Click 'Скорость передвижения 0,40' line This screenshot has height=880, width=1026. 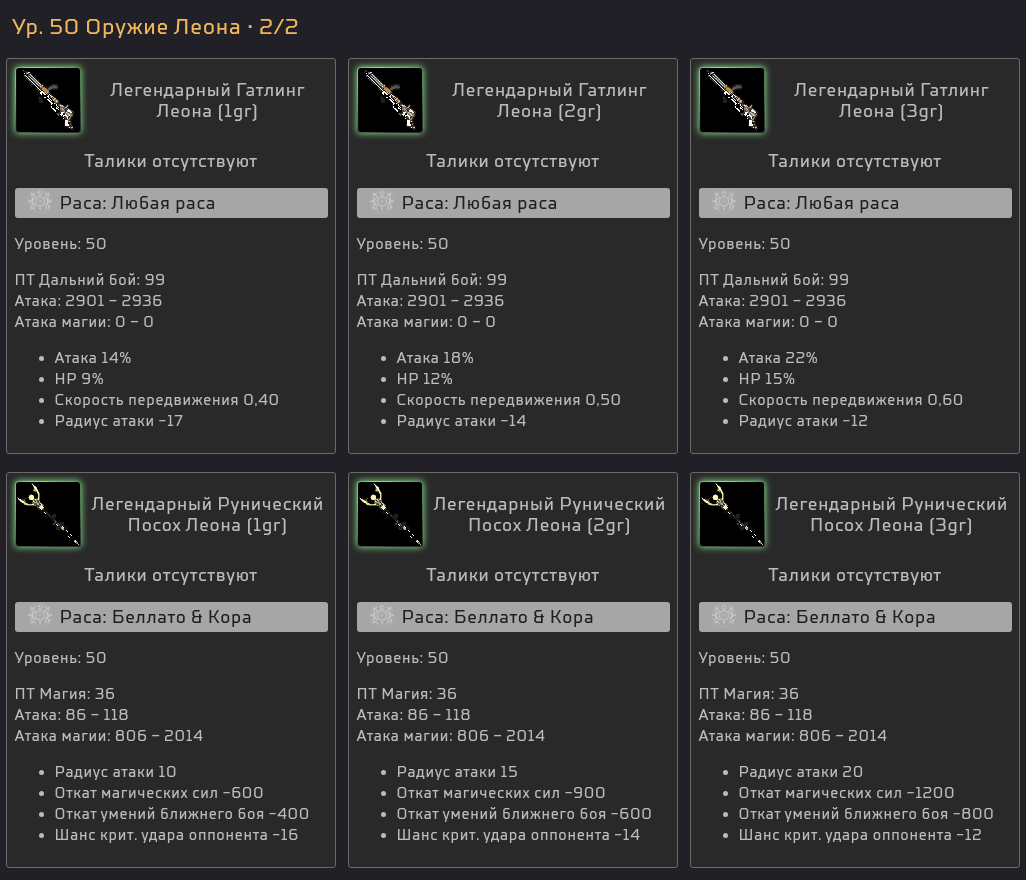tap(166, 400)
